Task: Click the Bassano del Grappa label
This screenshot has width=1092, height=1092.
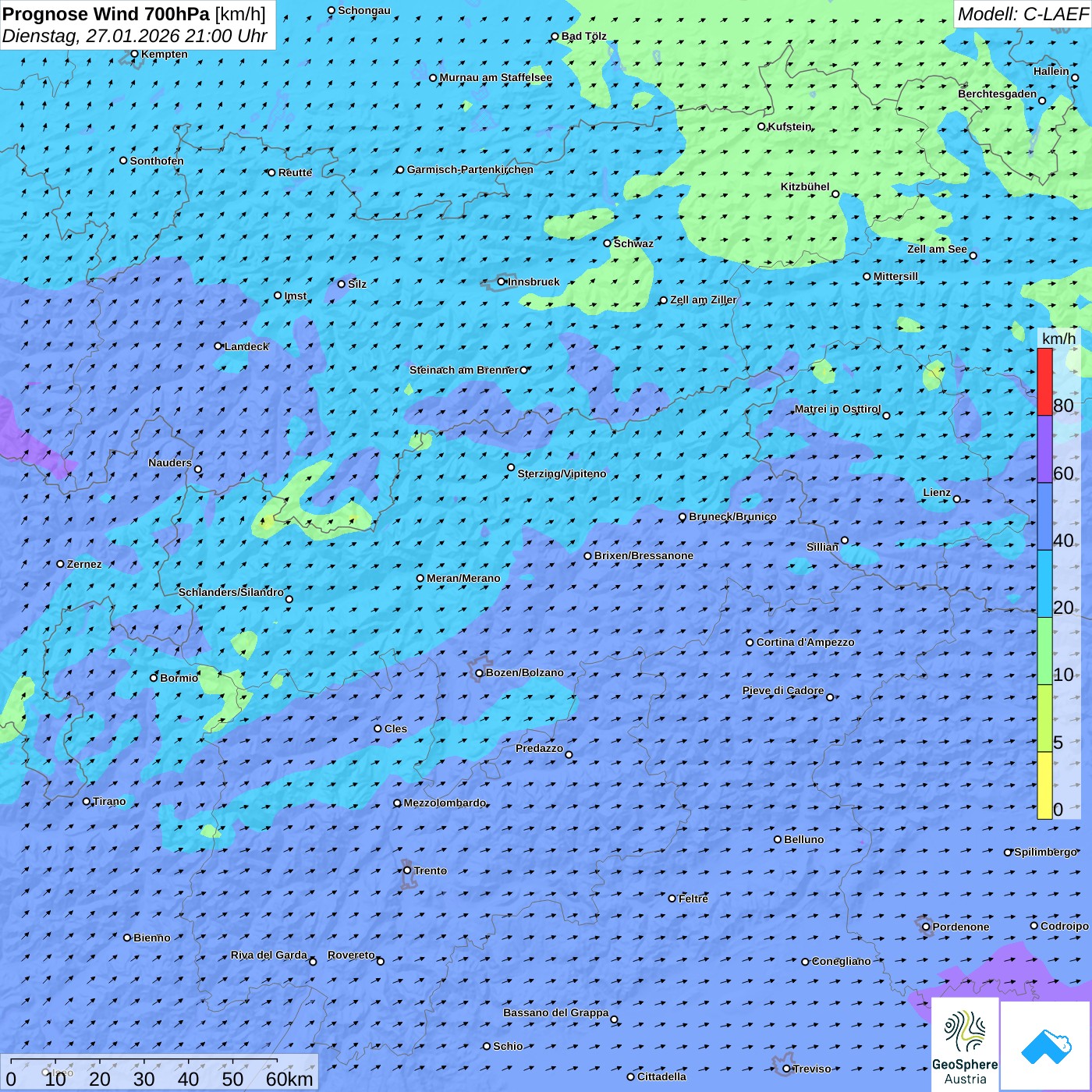Action: click(556, 1012)
